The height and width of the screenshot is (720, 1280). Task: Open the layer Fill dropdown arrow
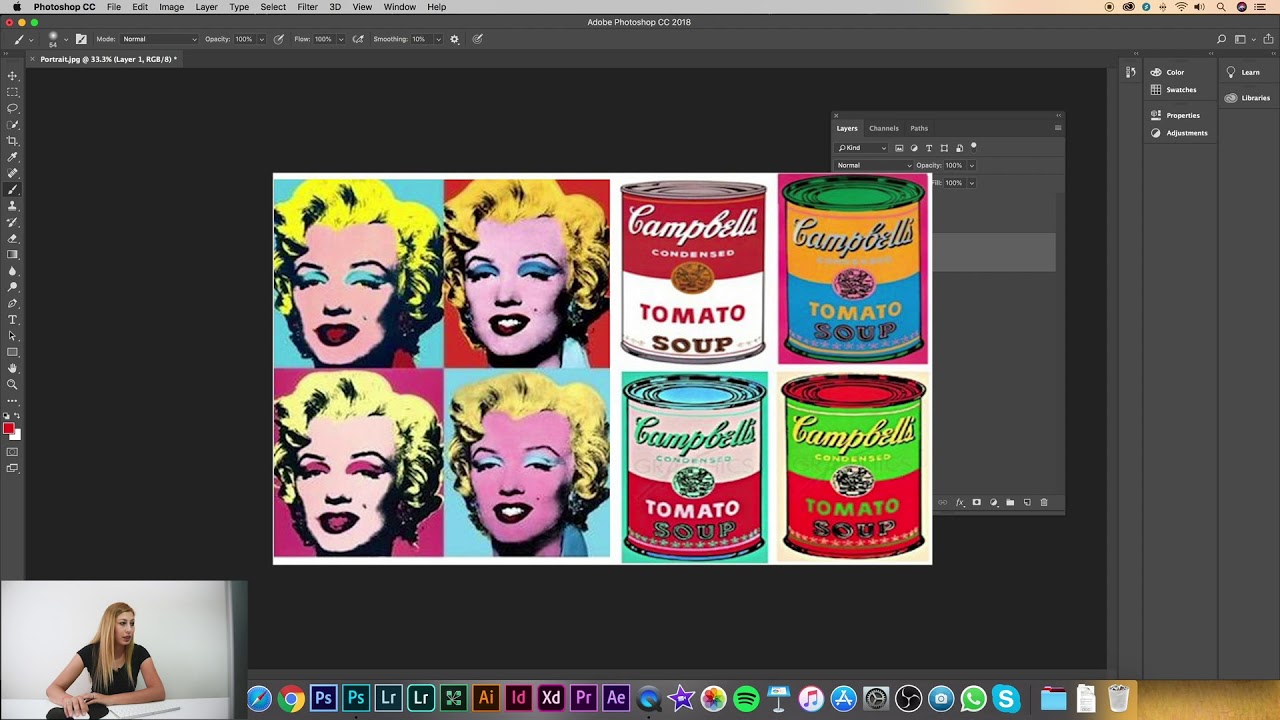click(x=971, y=183)
